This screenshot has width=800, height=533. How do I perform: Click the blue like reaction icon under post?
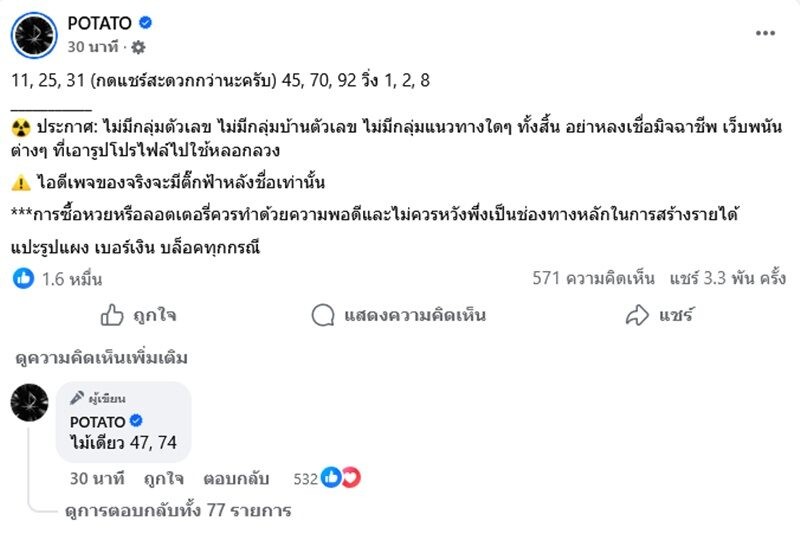coord(23,279)
